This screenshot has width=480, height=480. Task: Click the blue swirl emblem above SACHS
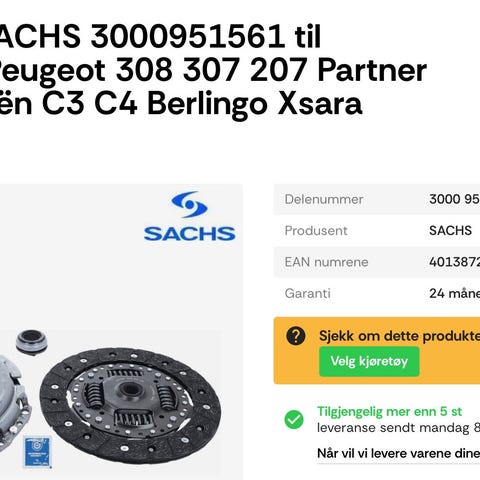click(x=189, y=205)
